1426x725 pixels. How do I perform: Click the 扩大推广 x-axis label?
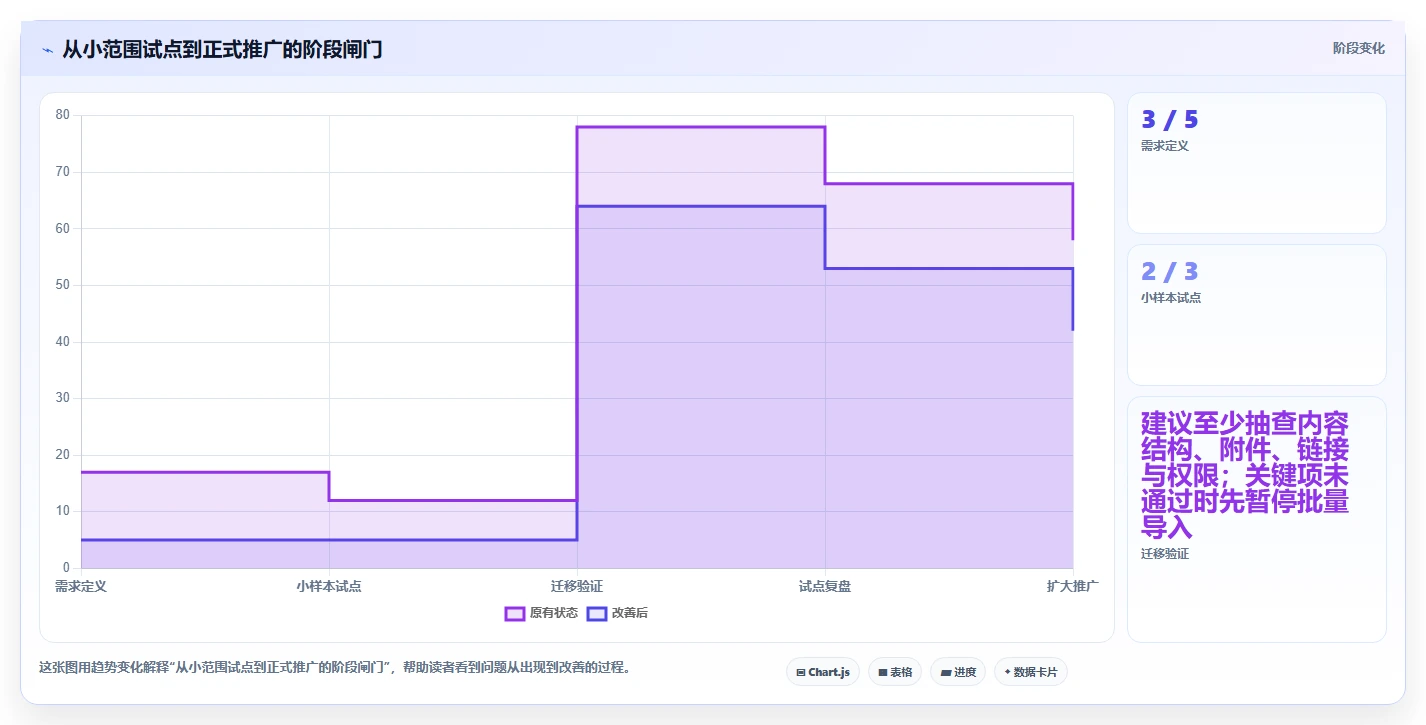point(1073,586)
